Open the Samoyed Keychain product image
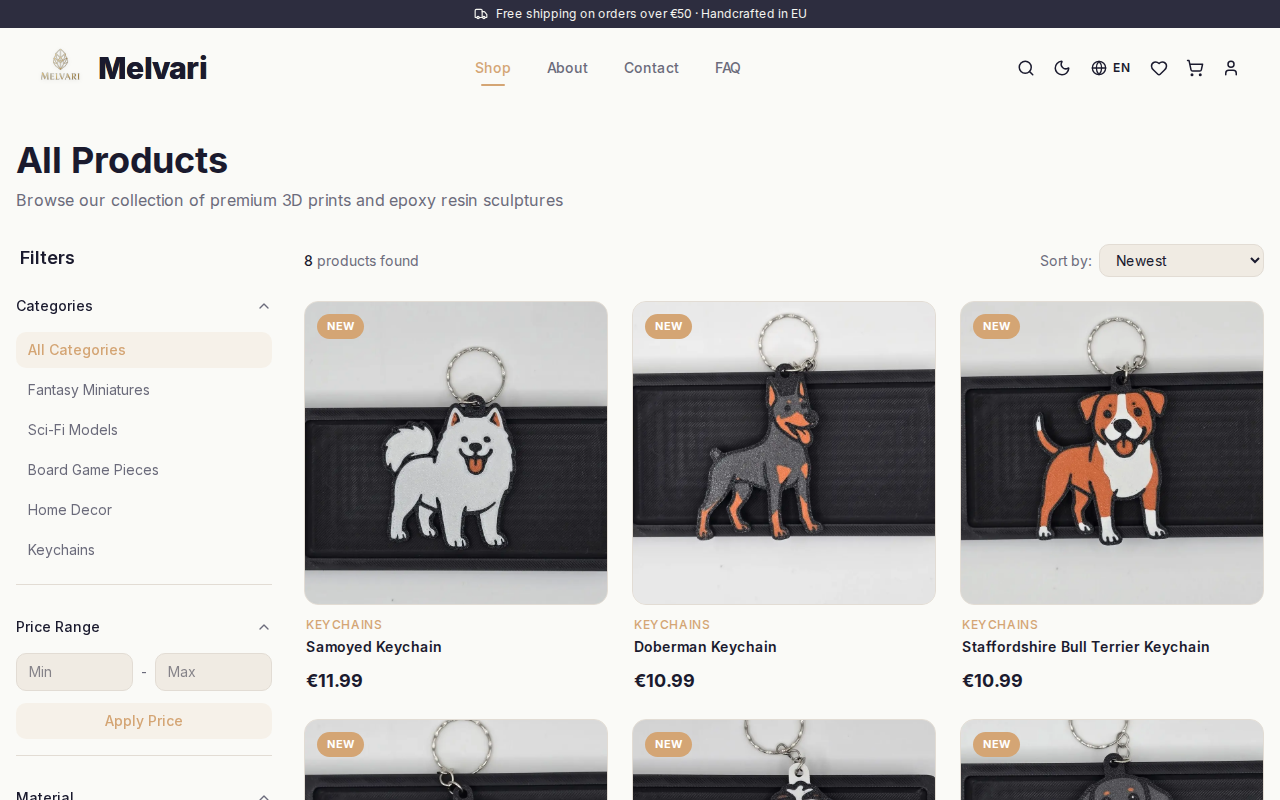Image resolution: width=1280 pixels, height=800 pixels. coord(456,453)
